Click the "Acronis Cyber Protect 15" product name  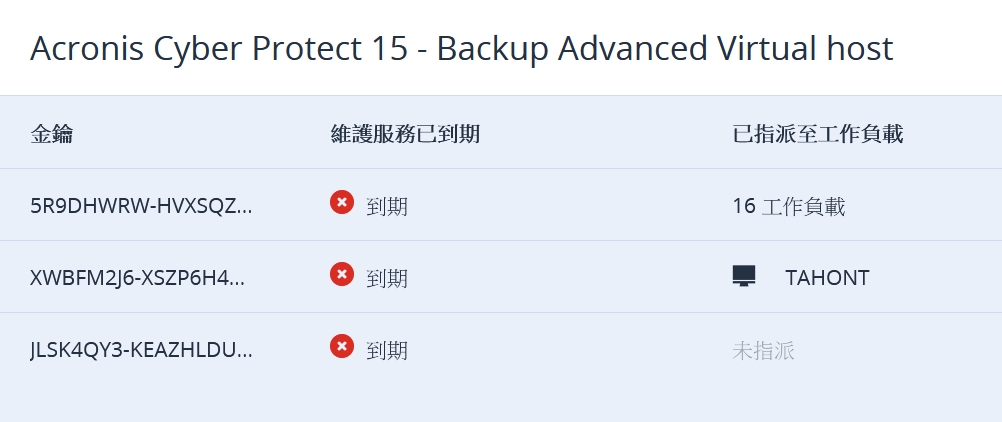(219, 48)
